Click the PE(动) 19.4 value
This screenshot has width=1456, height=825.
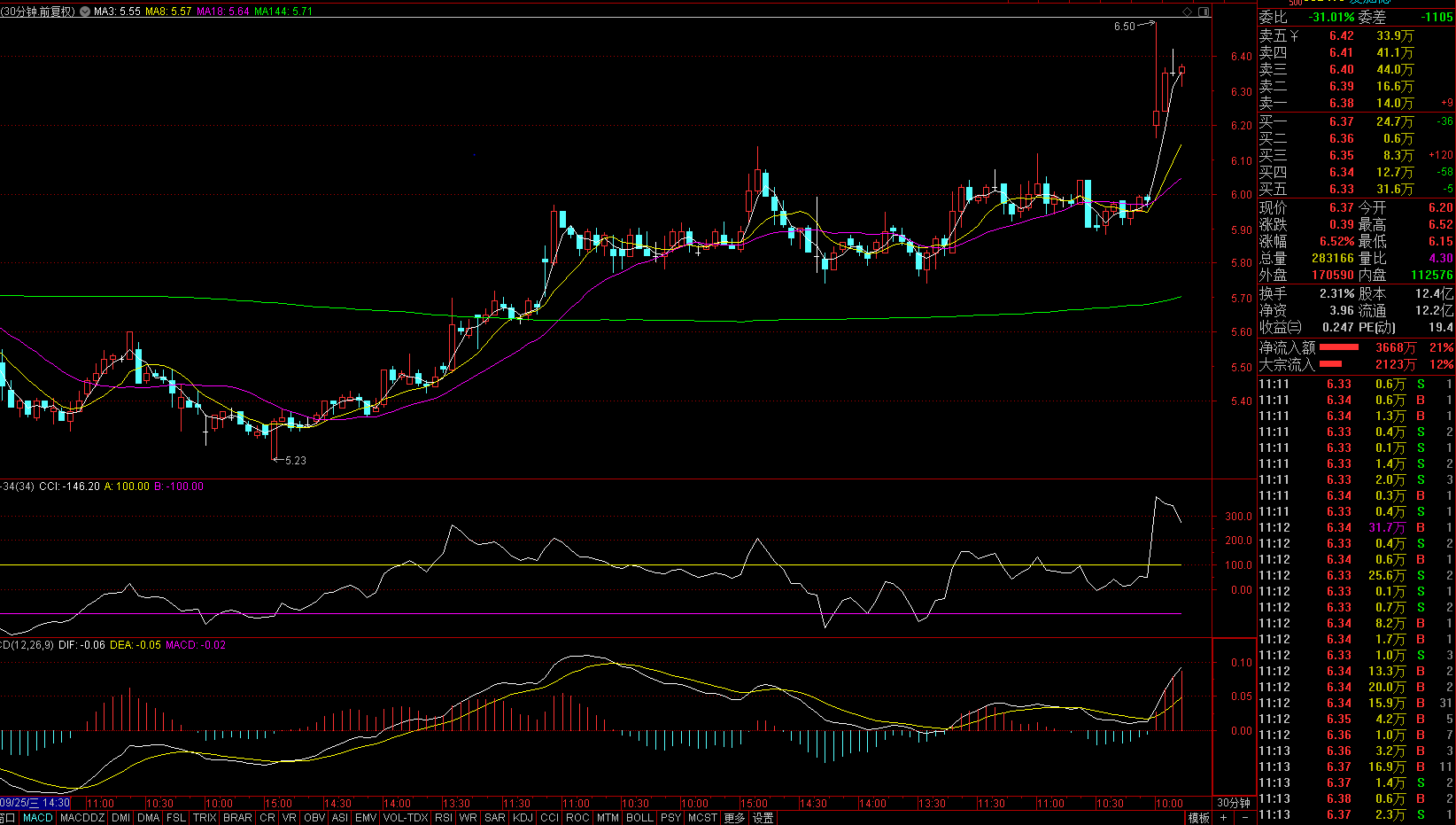1440,327
